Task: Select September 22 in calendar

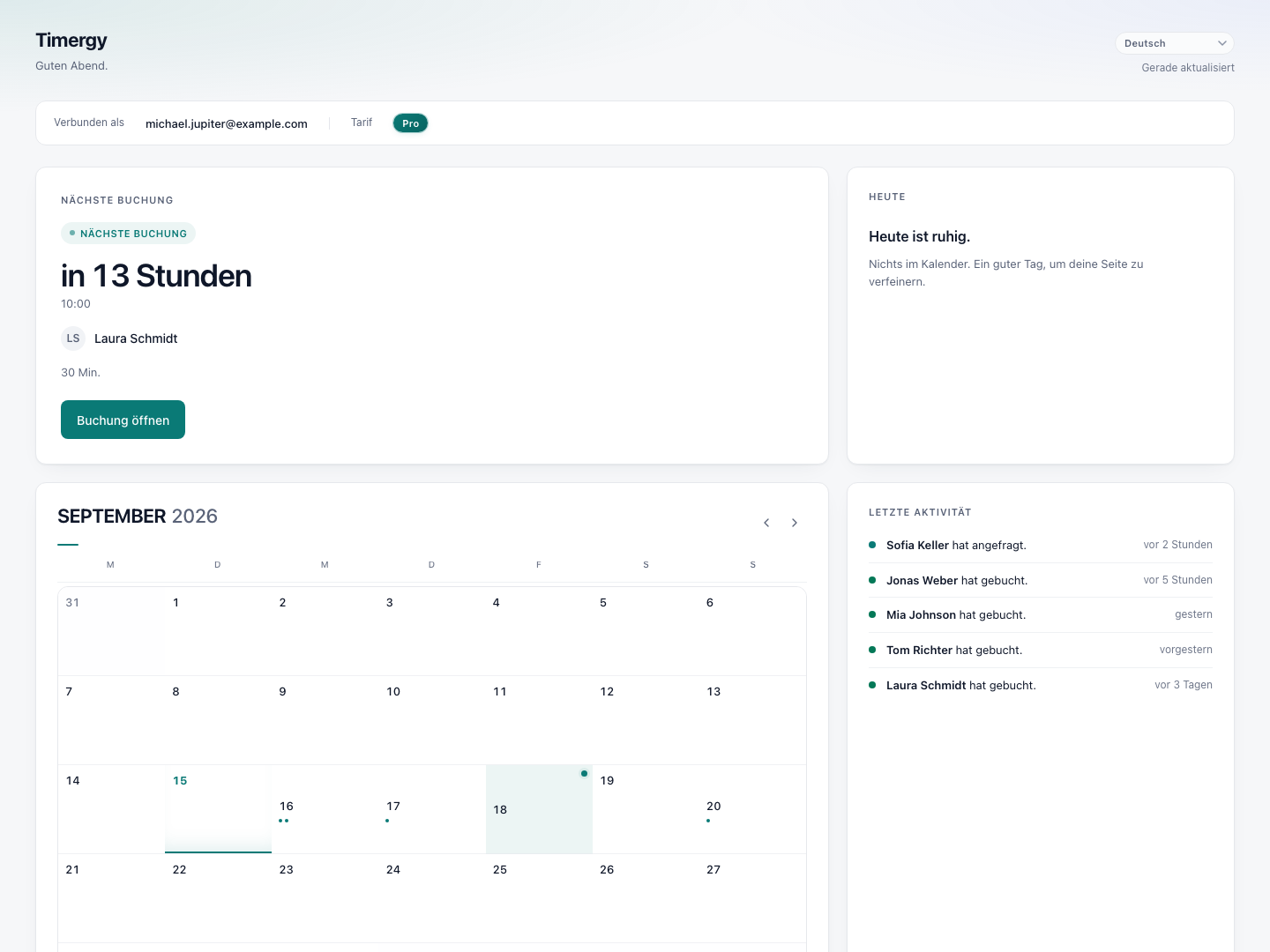Action: pyautogui.click(x=218, y=898)
